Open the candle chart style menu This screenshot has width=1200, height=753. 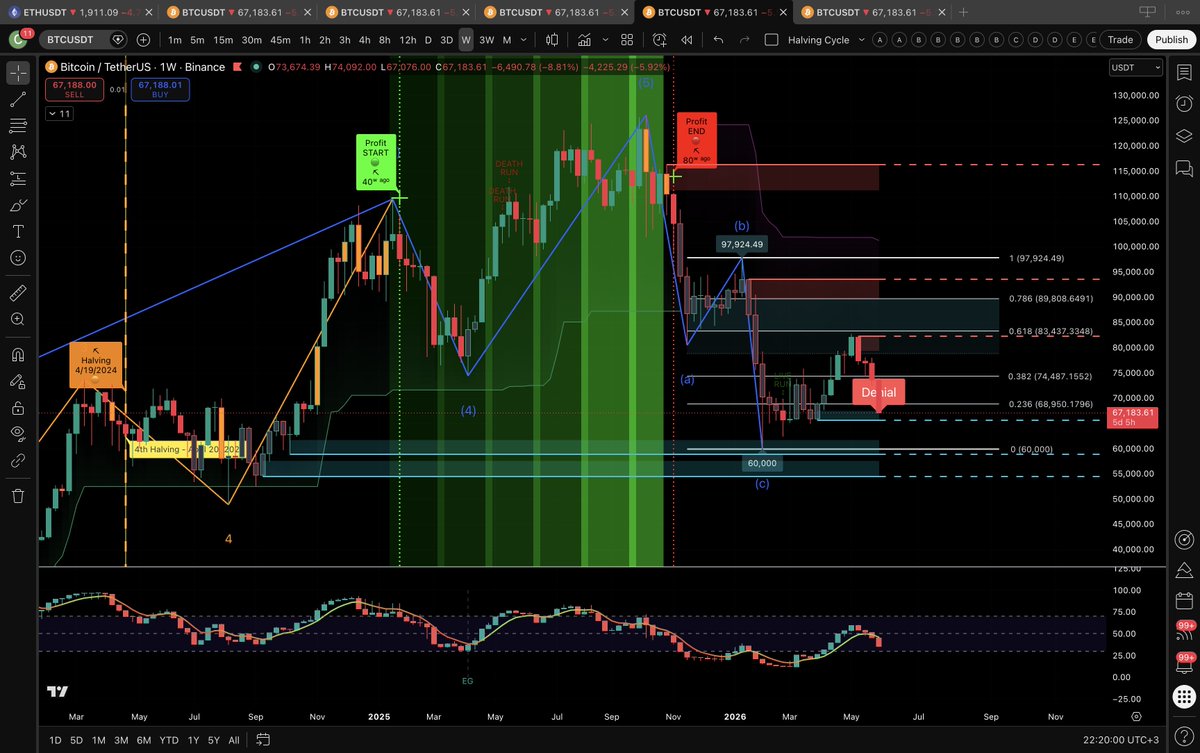coord(554,40)
